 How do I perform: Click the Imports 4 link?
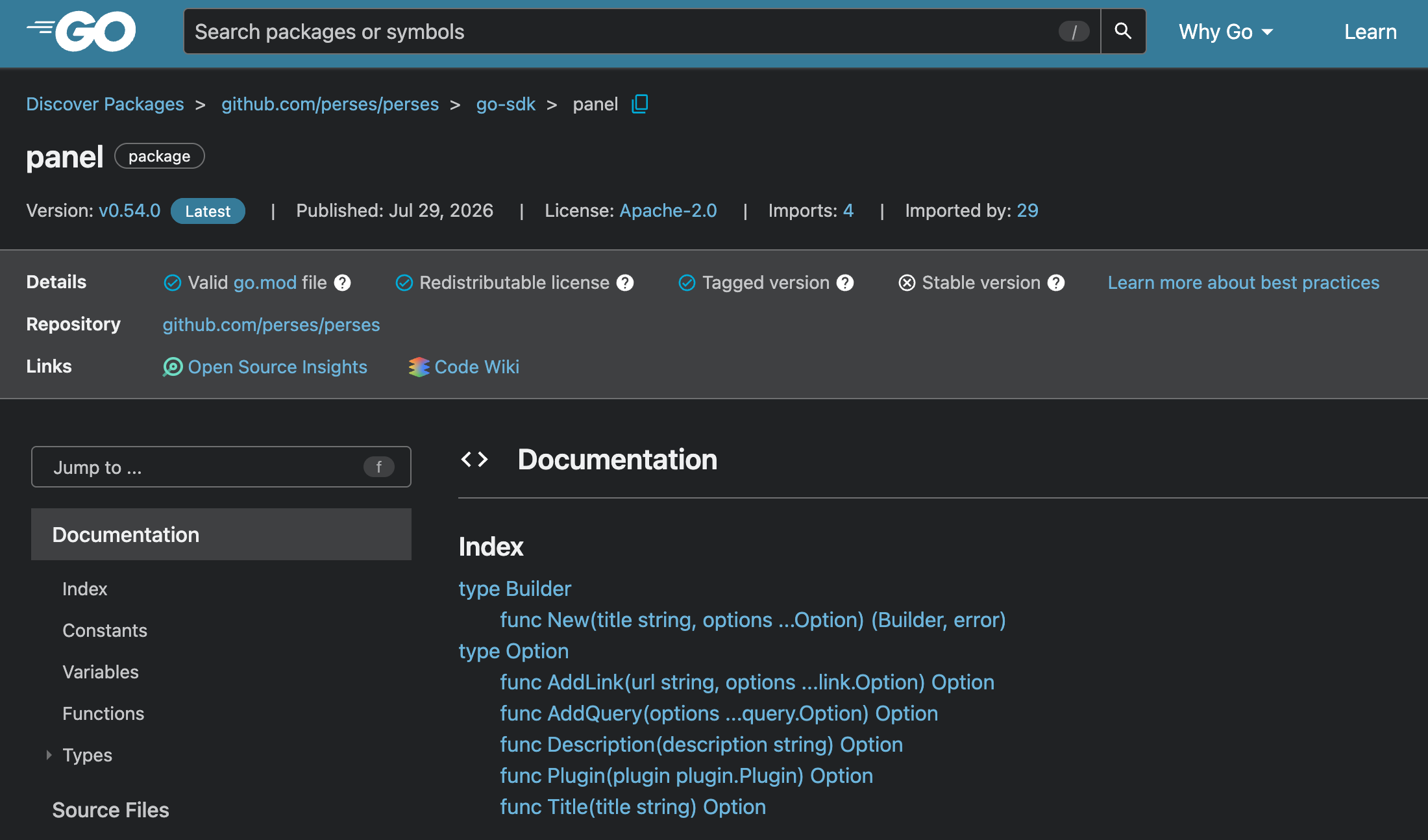[848, 210]
